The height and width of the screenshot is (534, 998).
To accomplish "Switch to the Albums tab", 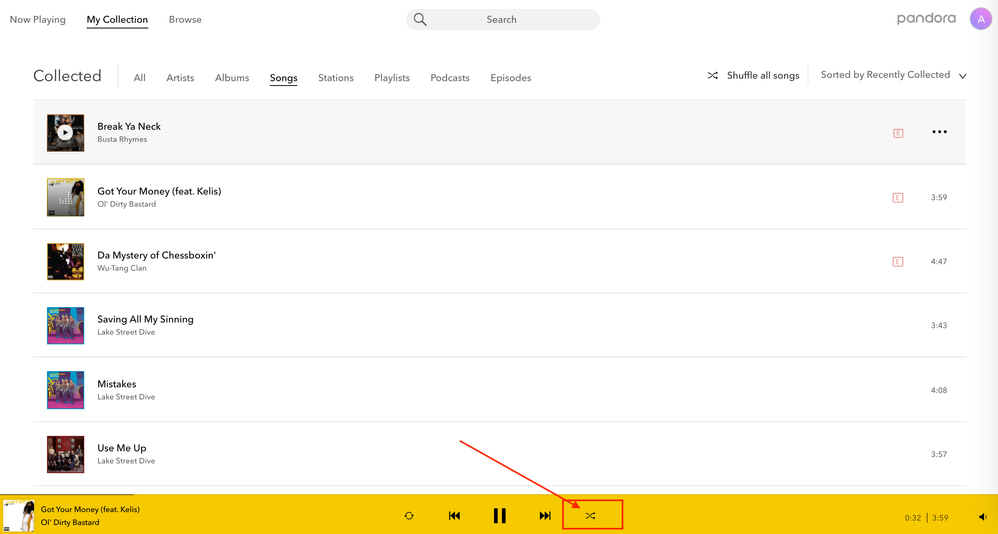I will coord(232,78).
